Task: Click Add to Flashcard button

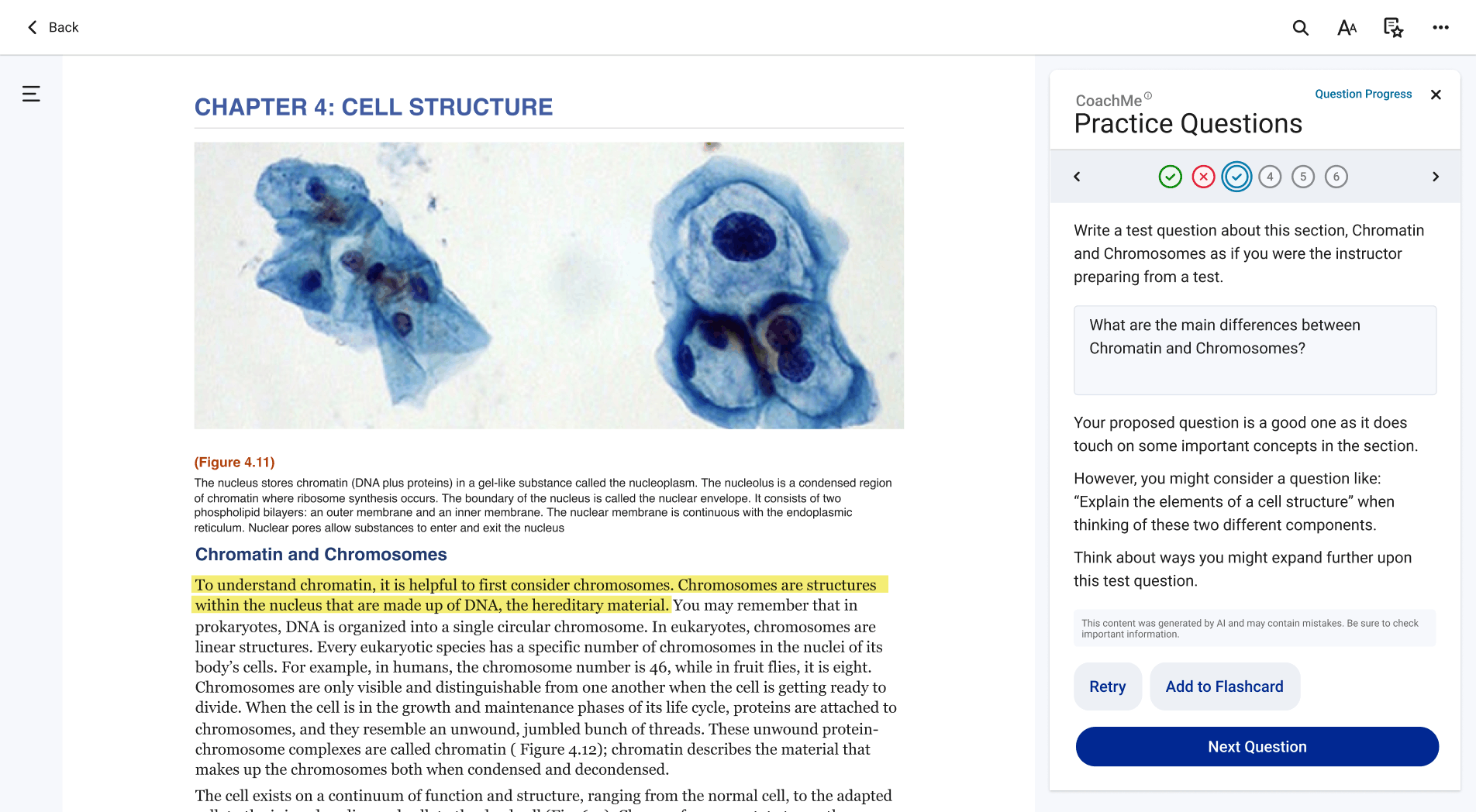Action: click(1224, 686)
